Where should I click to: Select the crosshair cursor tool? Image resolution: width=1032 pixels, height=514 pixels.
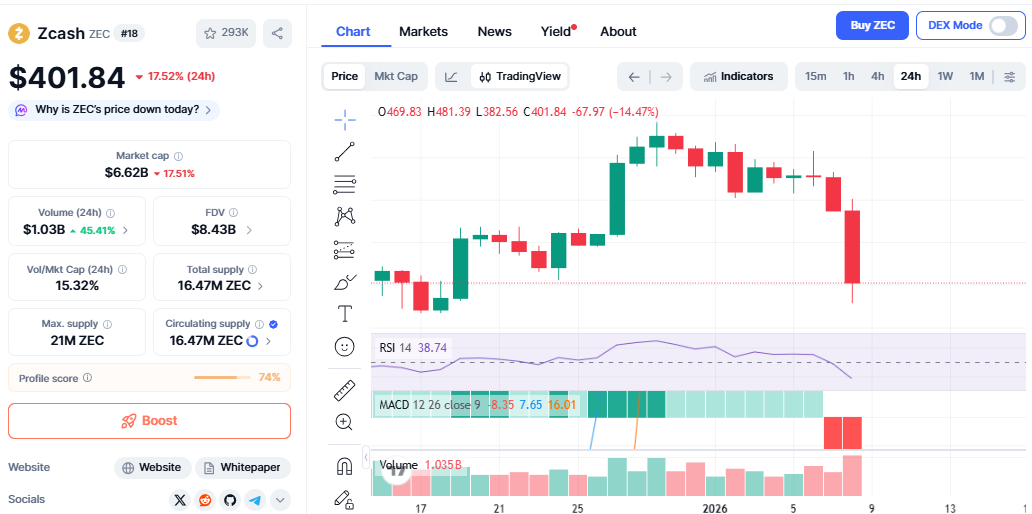(x=345, y=120)
